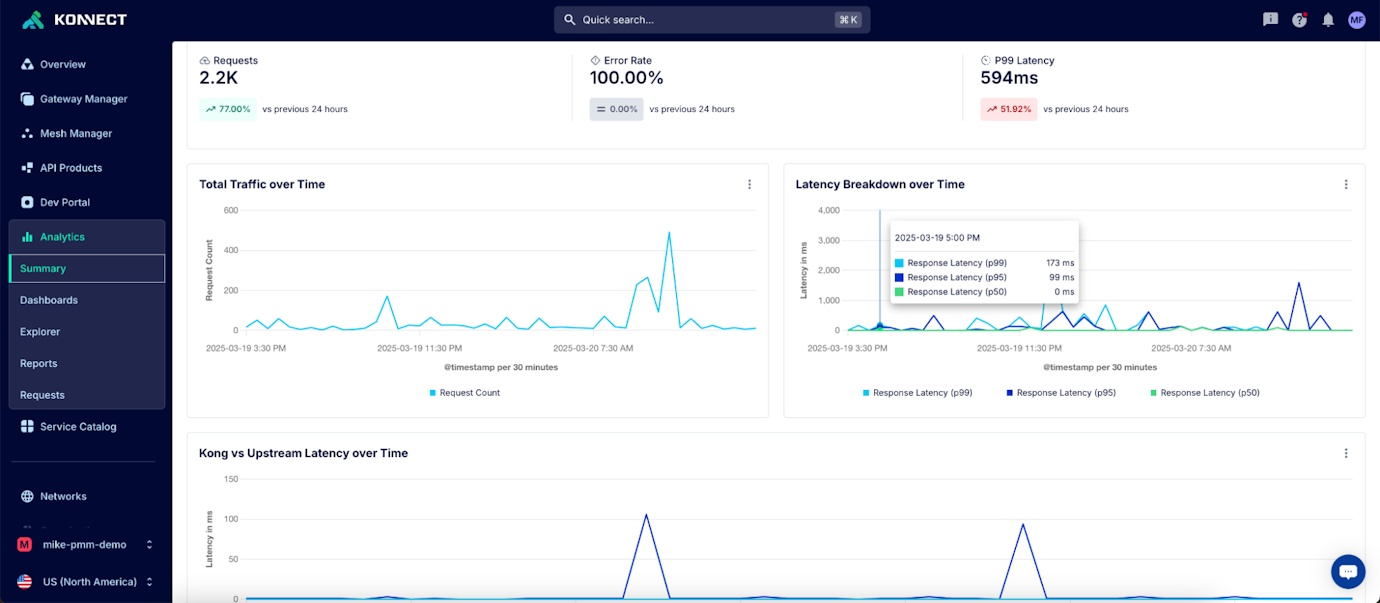
Task: Open Total Traffic chart options menu
Action: point(749,184)
